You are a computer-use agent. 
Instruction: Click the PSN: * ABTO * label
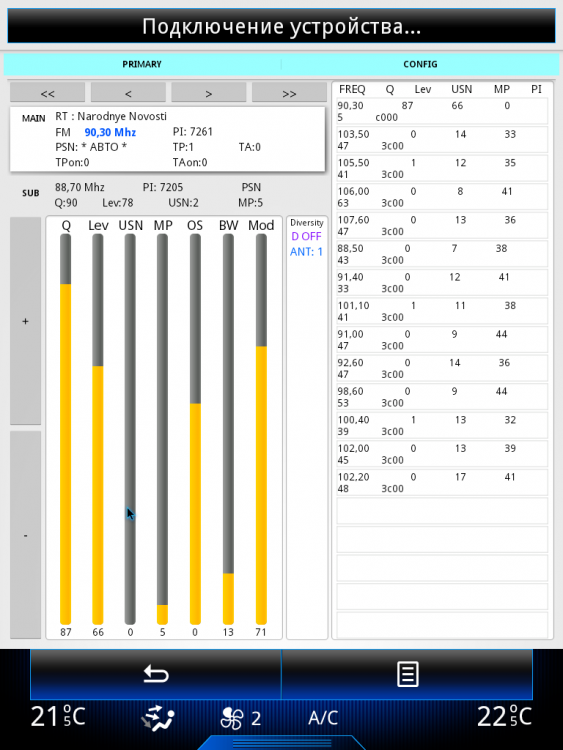point(91,147)
